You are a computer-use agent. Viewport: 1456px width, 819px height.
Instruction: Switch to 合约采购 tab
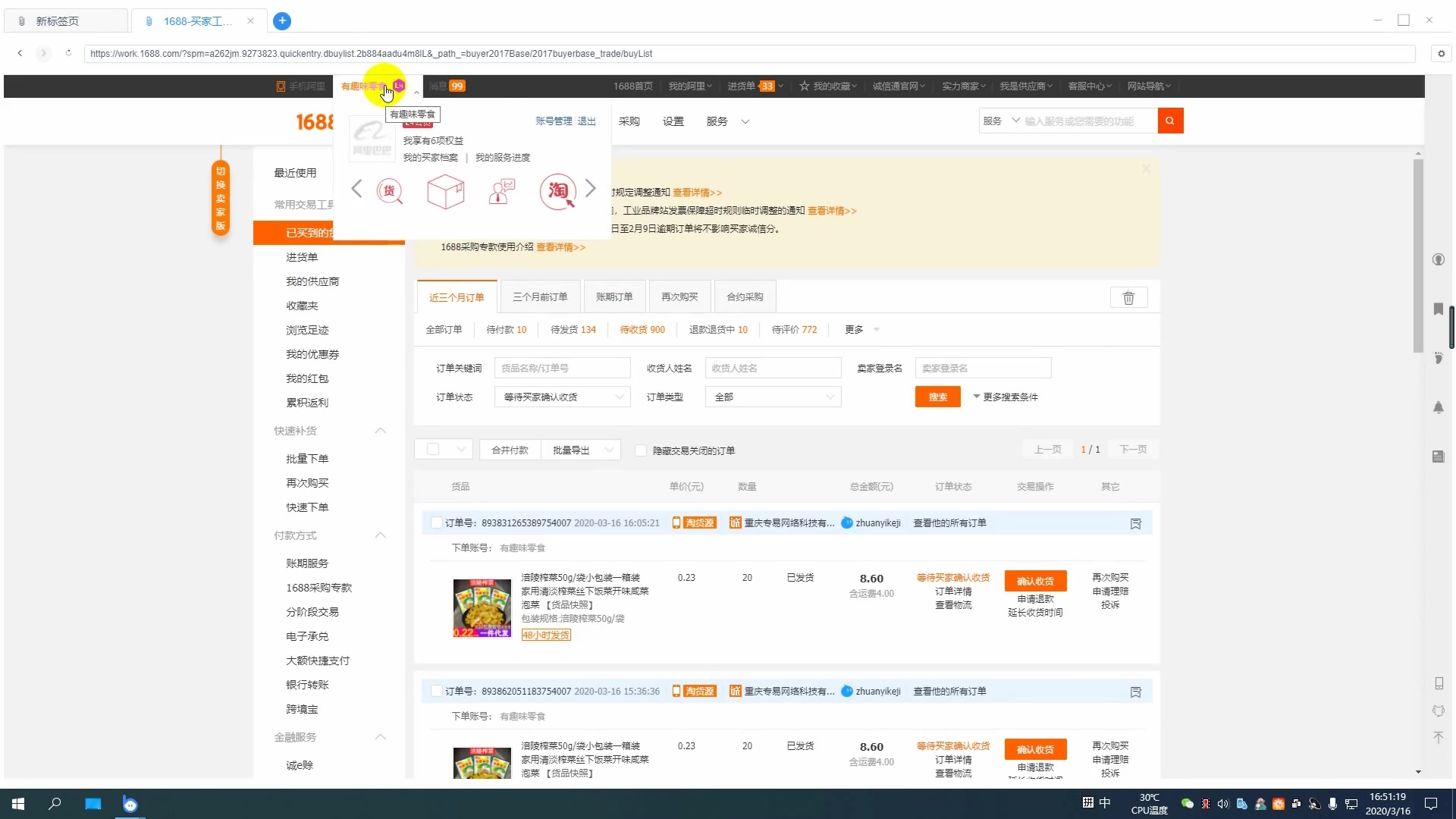[745, 297]
